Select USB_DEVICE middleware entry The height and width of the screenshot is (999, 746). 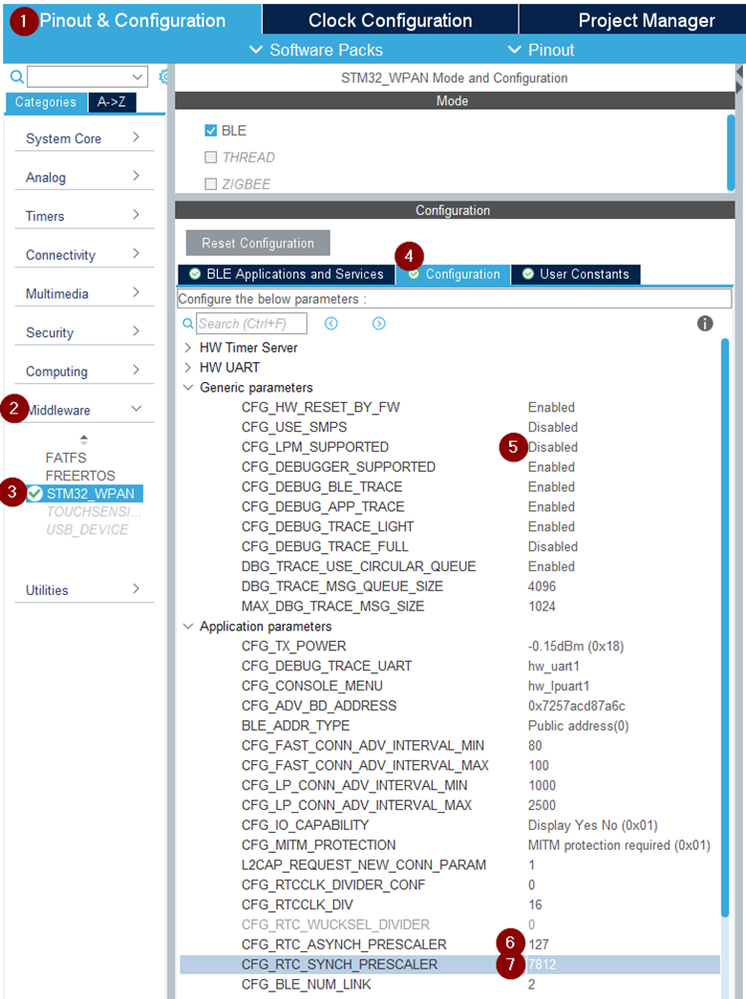[87, 529]
